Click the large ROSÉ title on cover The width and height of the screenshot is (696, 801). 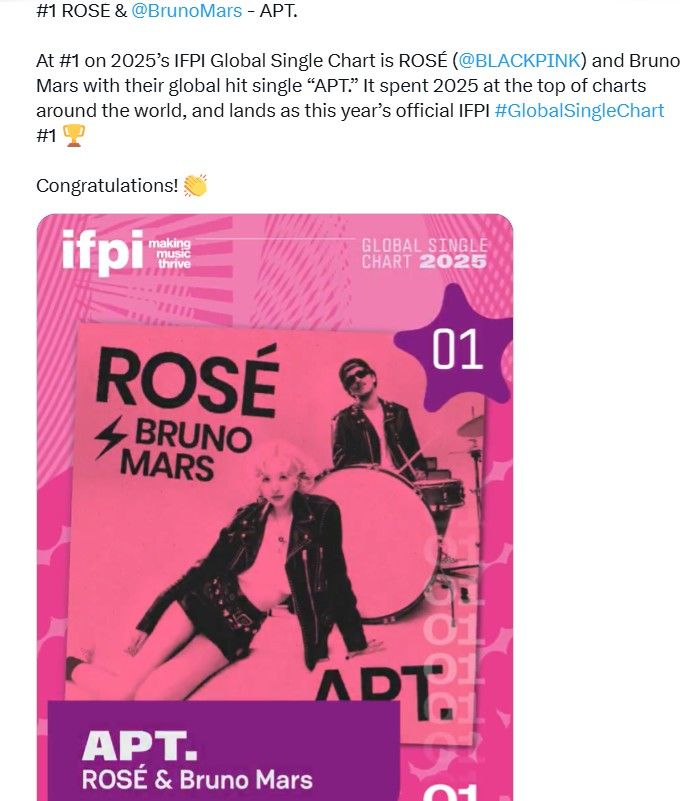click(187, 382)
